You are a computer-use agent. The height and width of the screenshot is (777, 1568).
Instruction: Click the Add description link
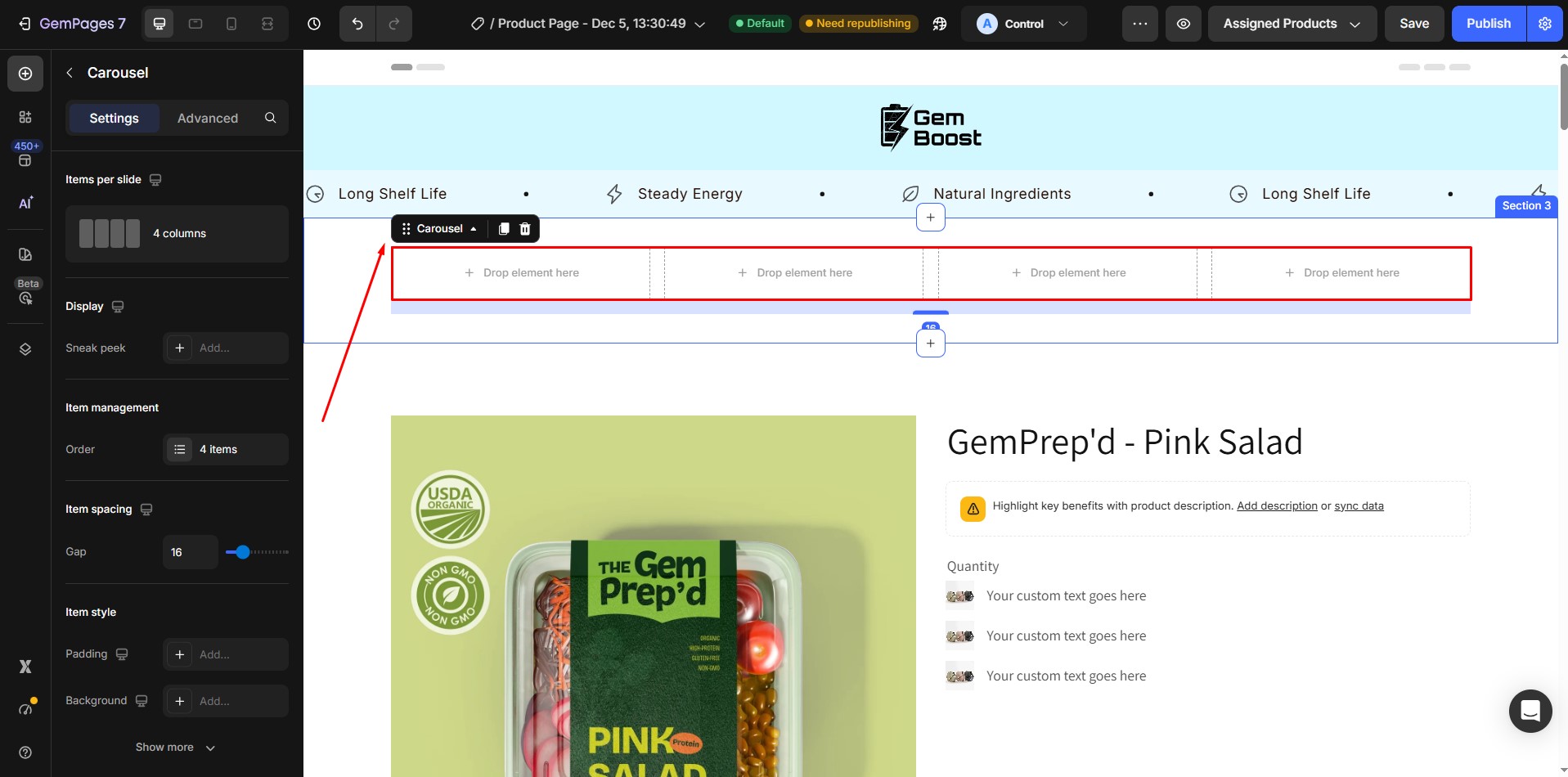click(1277, 506)
